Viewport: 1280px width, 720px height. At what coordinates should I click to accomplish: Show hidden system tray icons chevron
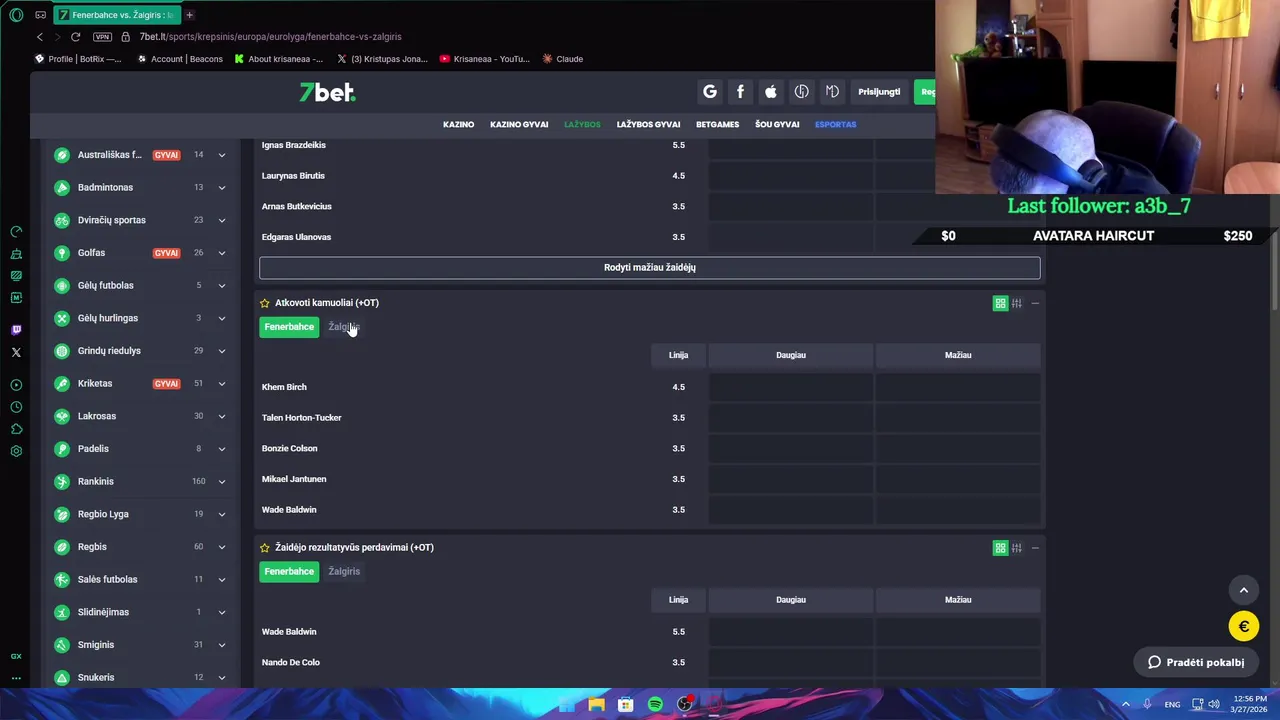click(x=1125, y=704)
